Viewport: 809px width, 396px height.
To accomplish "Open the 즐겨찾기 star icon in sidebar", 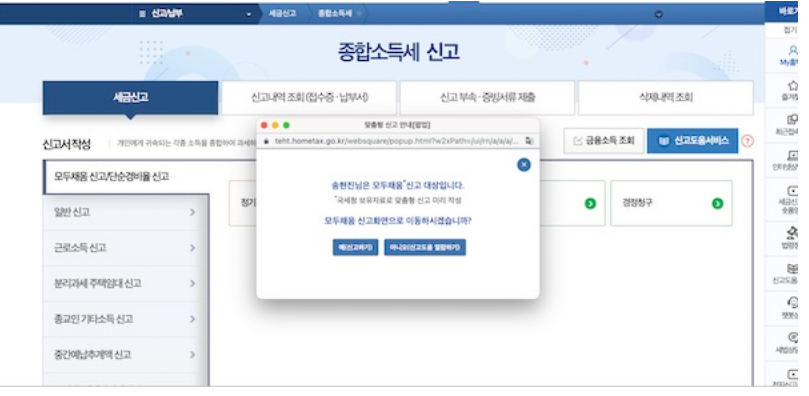I will tap(793, 86).
